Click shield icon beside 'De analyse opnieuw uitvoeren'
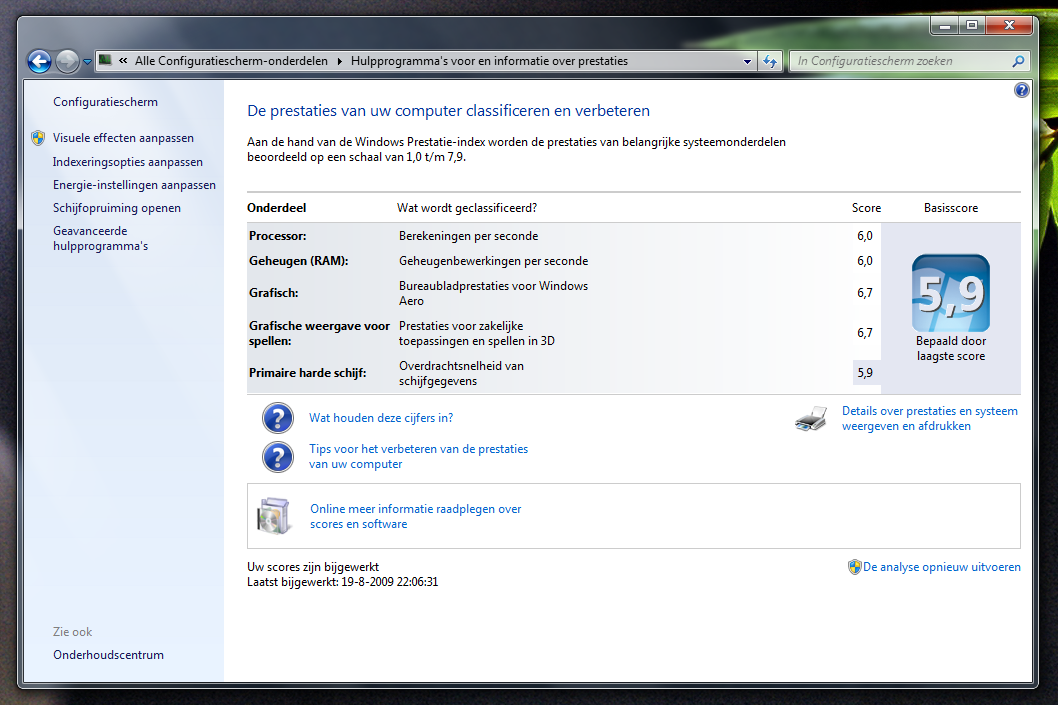 (x=854, y=567)
